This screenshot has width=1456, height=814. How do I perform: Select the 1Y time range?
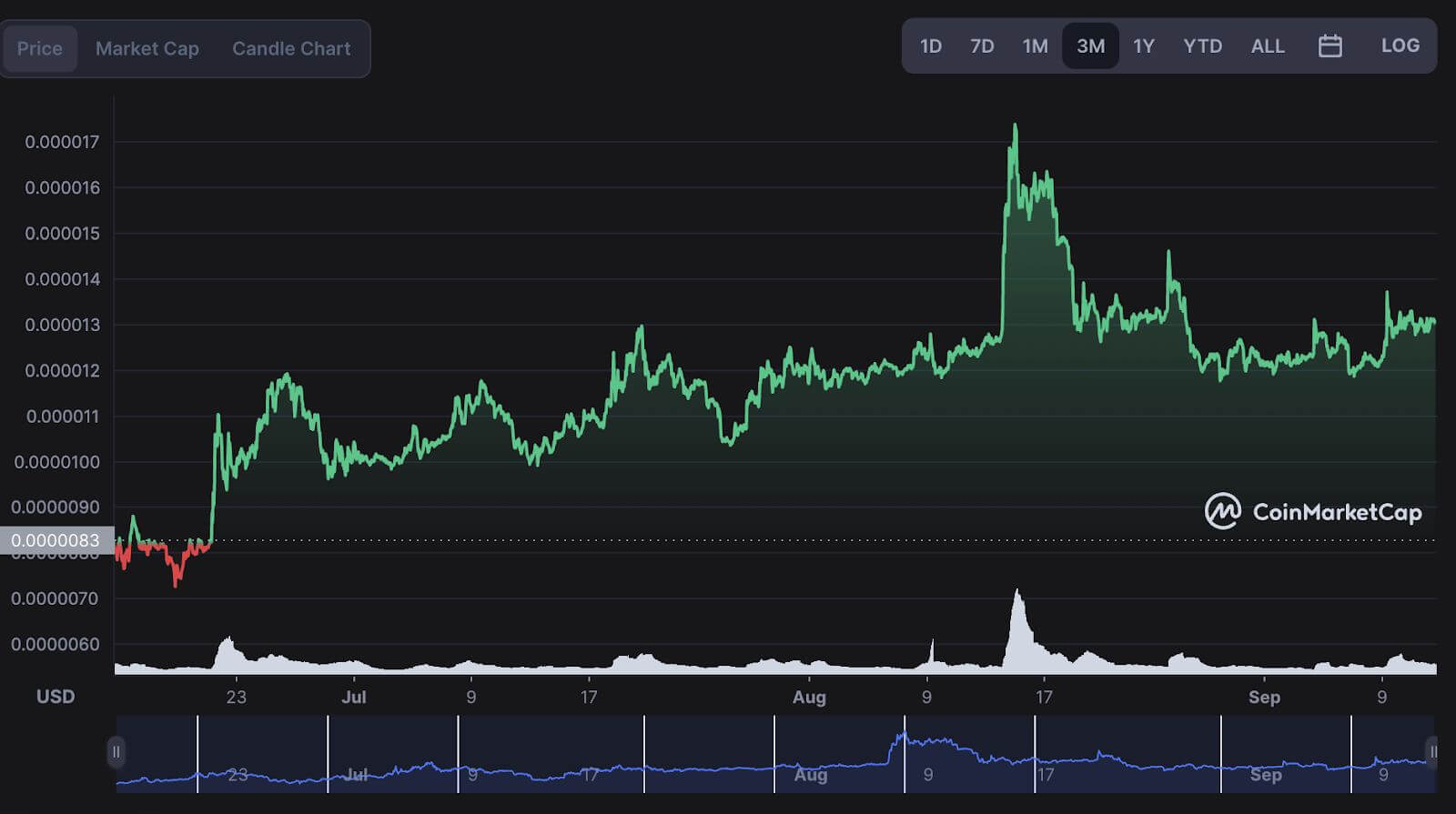point(1144,45)
